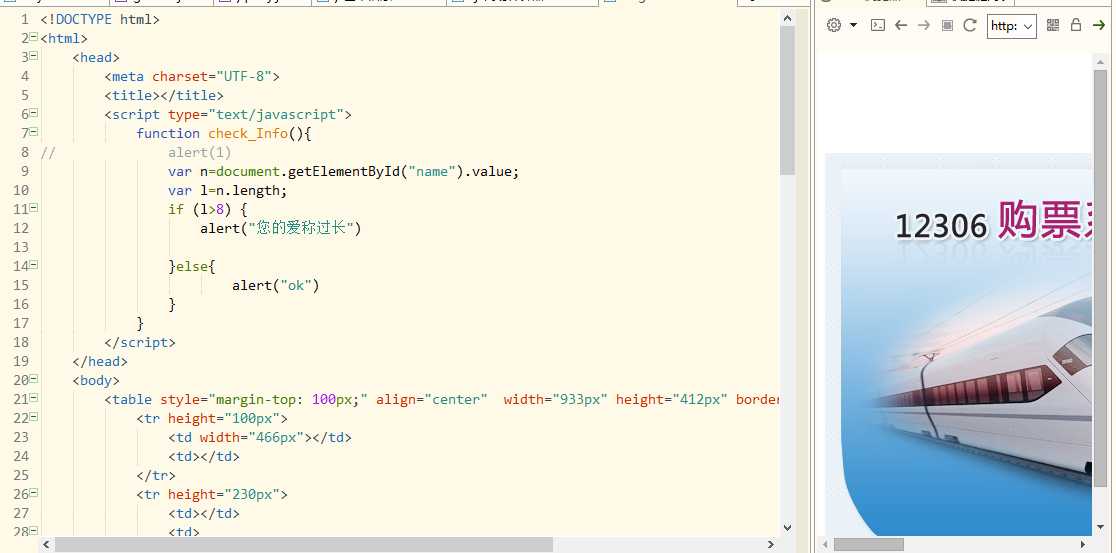Screen dimensions: 1116x553
Task: Open the http: address dropdown
Action: (1011, 26)
